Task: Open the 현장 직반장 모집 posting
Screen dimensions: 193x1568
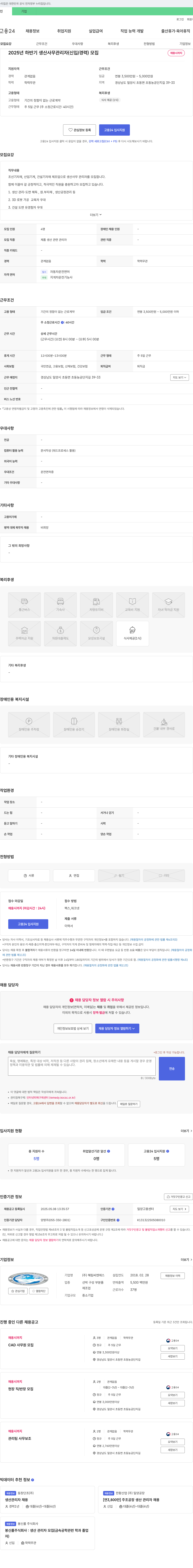Action: [x=21, y=1389]
